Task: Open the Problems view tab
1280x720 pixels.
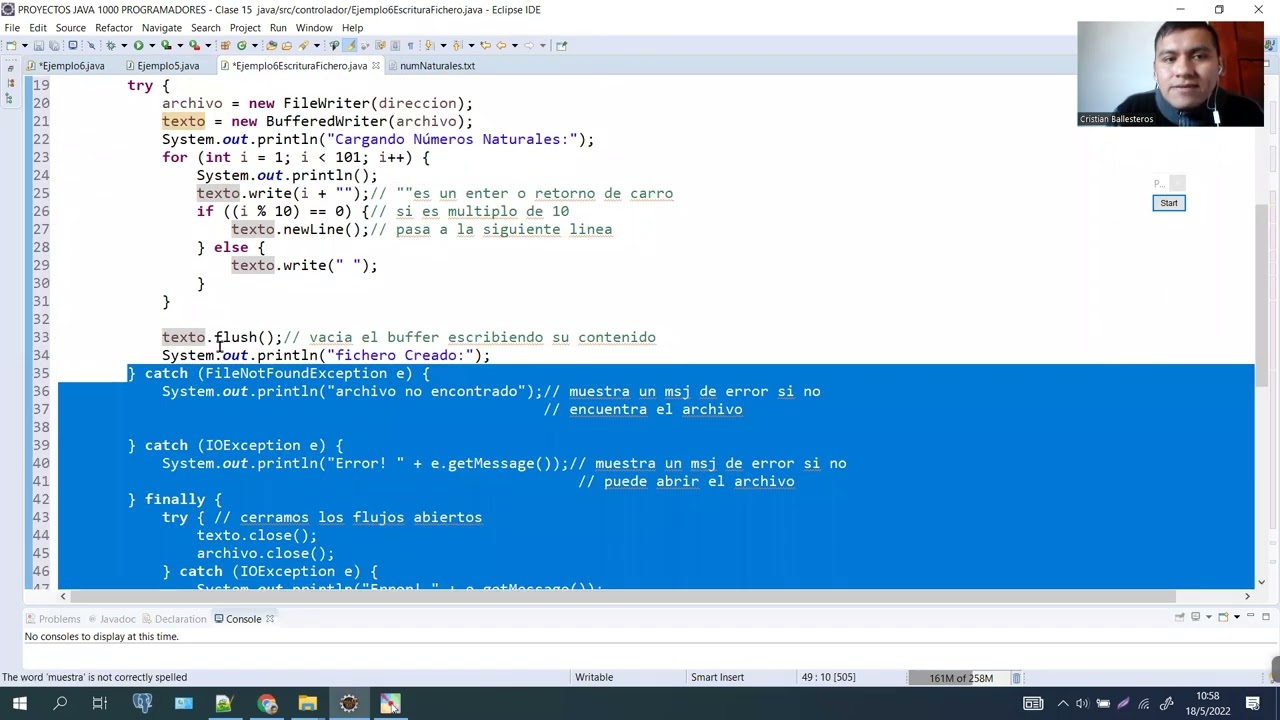Action: pyautogui.click(x=52, y=619)
